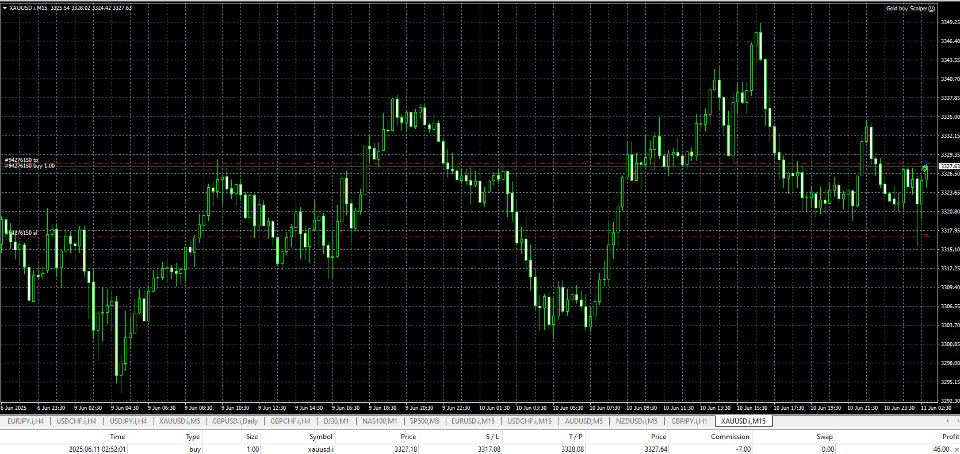960x454 pixels.
Task: Switch to the USDJPY.i,H4 chart tab
Action: [x=128, y=422]
